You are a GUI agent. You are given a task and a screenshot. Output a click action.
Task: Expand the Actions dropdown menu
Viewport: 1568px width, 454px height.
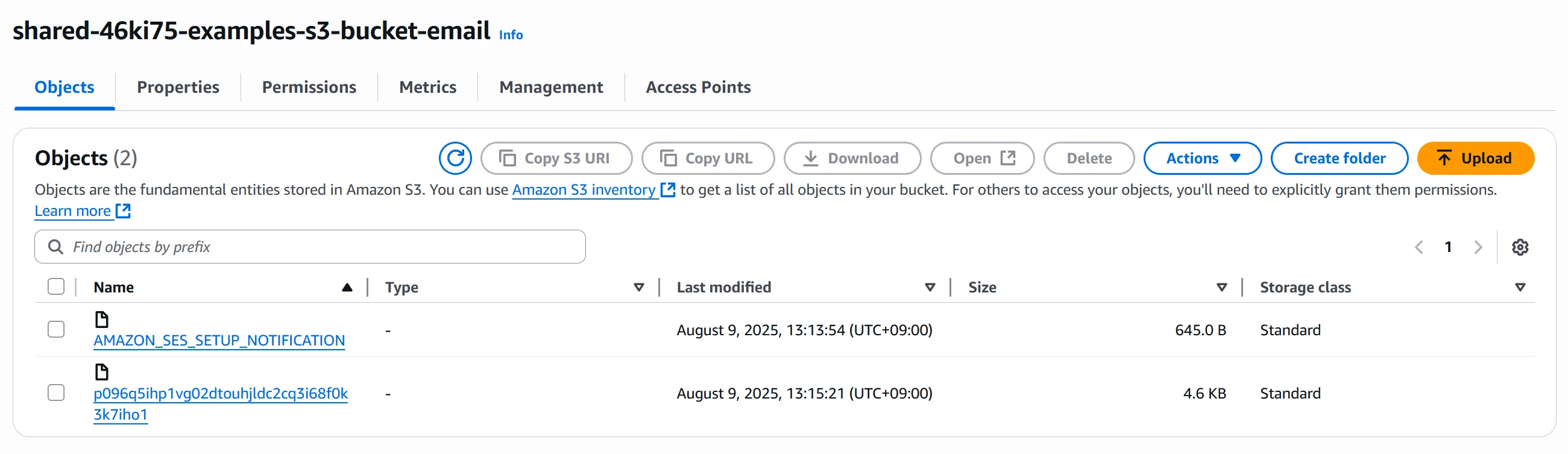pos(1202,158)
